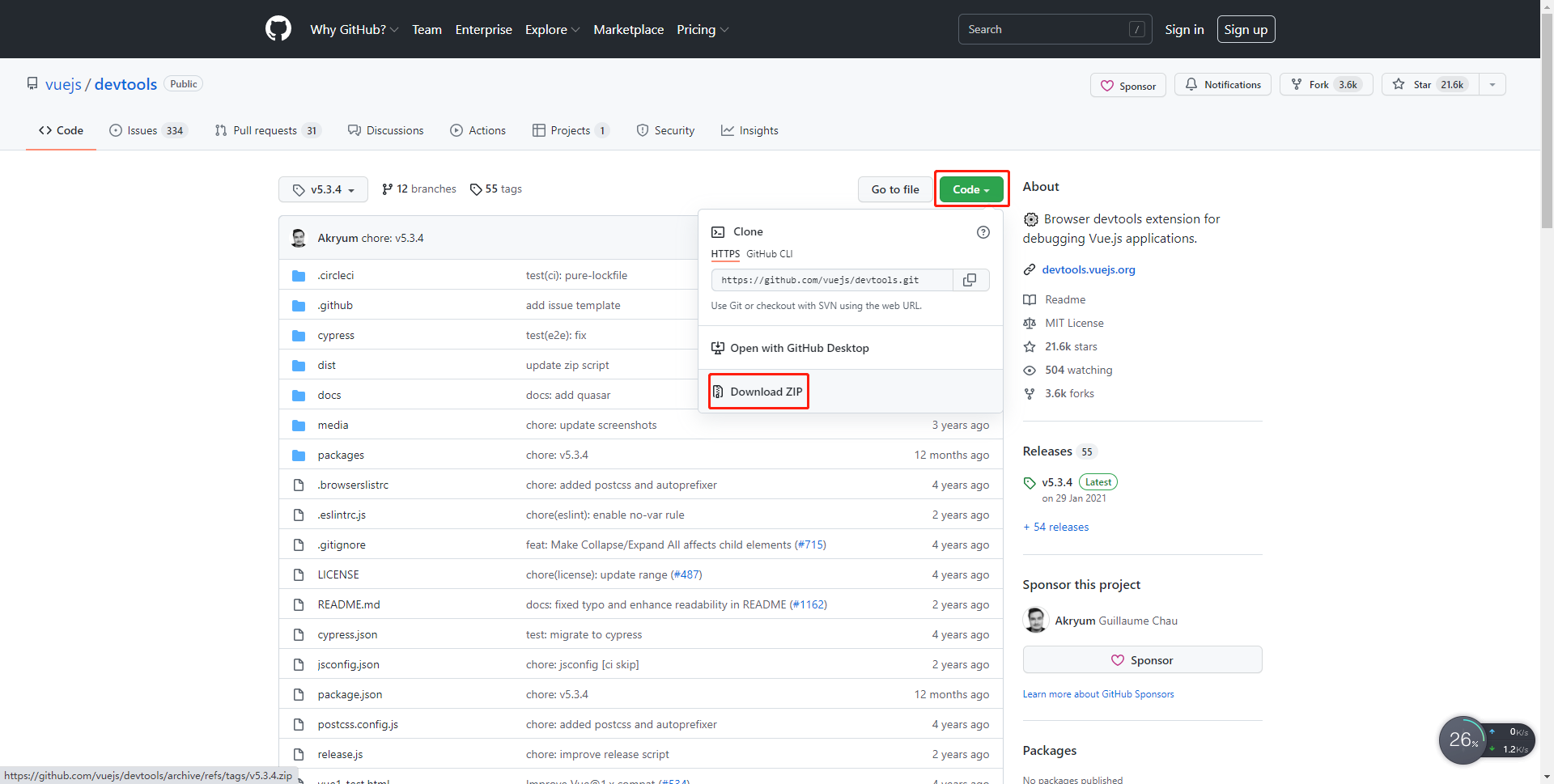Copy the HTTPS clone URL using copy icon
Viewport: 1554px width, 784px height.
[x=969, y=280]
